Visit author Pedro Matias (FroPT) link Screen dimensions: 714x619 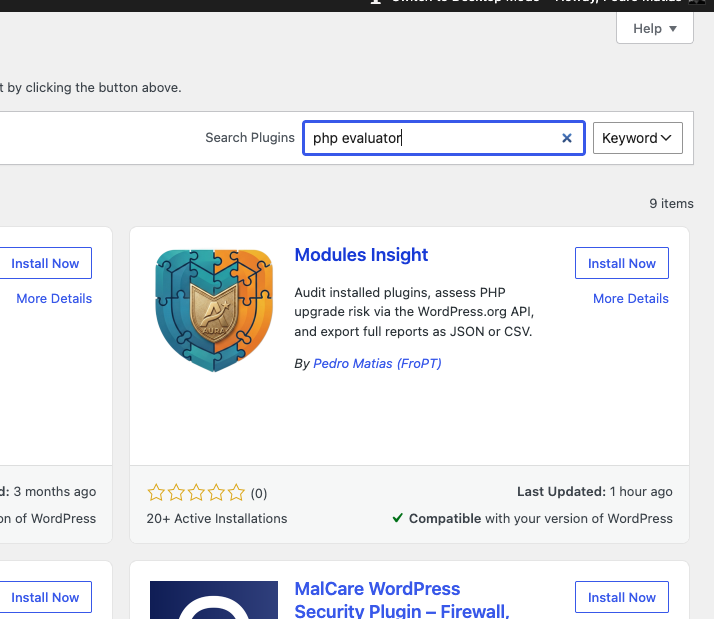[377, 363]
